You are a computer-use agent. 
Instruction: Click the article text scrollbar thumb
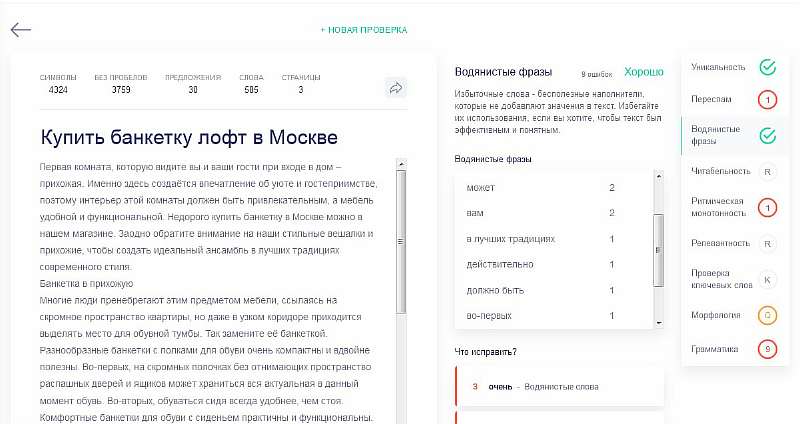401,241
